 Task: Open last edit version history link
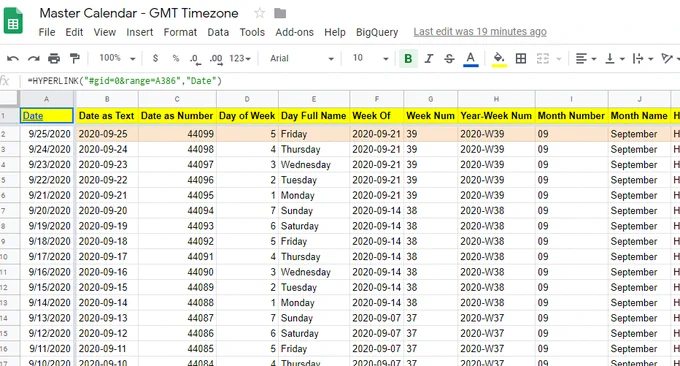480,32
